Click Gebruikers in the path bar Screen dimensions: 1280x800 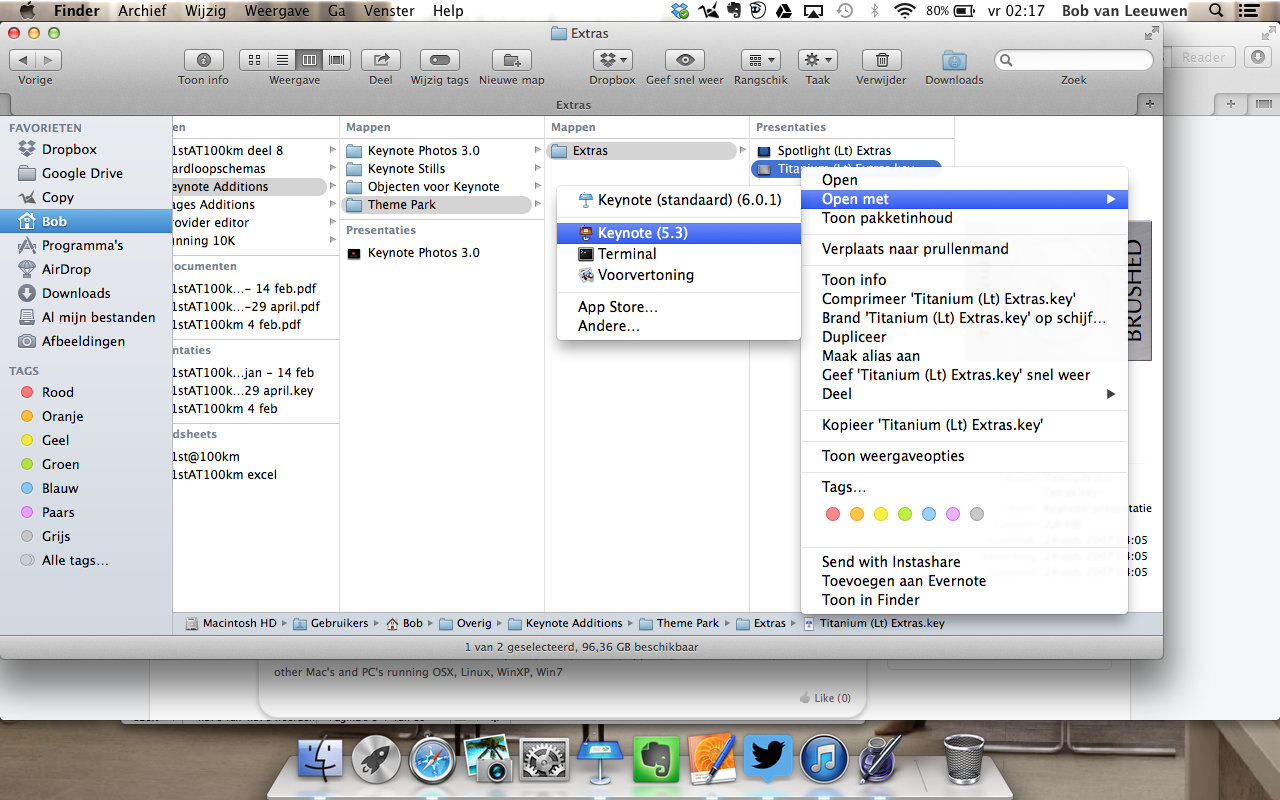(332, 623)
